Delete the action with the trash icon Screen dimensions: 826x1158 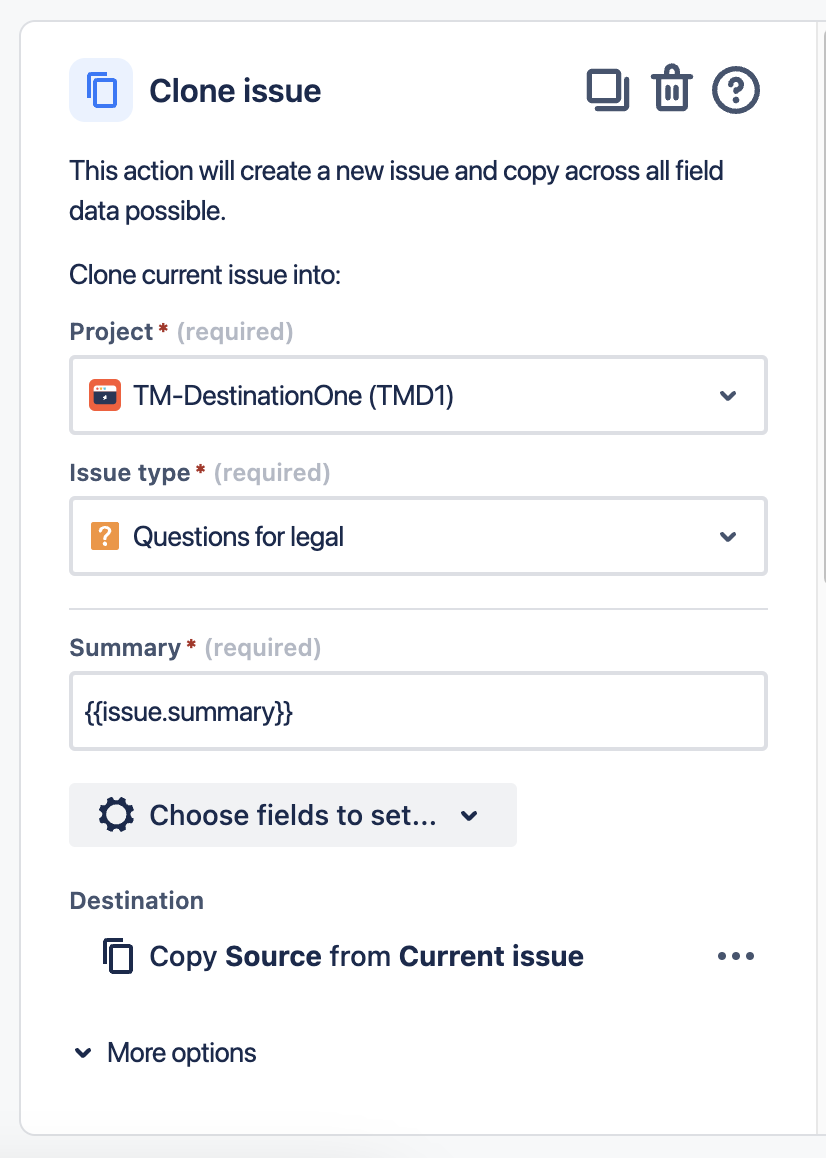(672, 91)
